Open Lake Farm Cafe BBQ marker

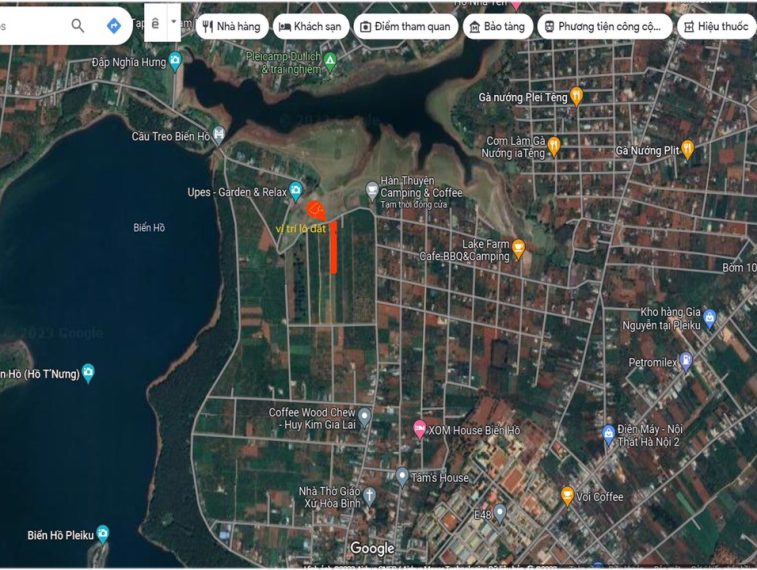[x=518, y=249]
